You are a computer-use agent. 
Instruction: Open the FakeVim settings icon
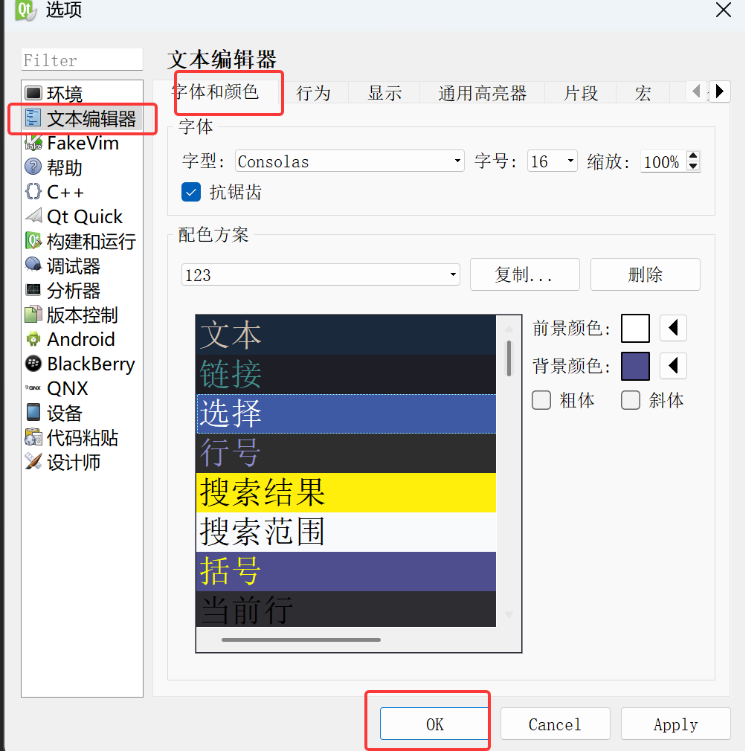coord(33,142)
